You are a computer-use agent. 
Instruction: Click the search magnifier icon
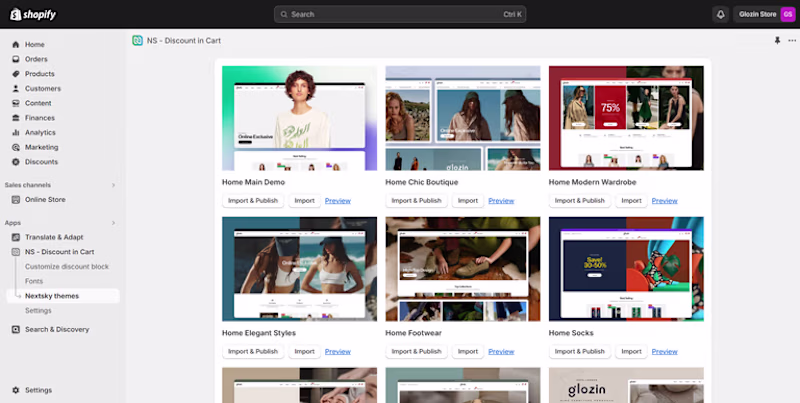pos(284,14)
